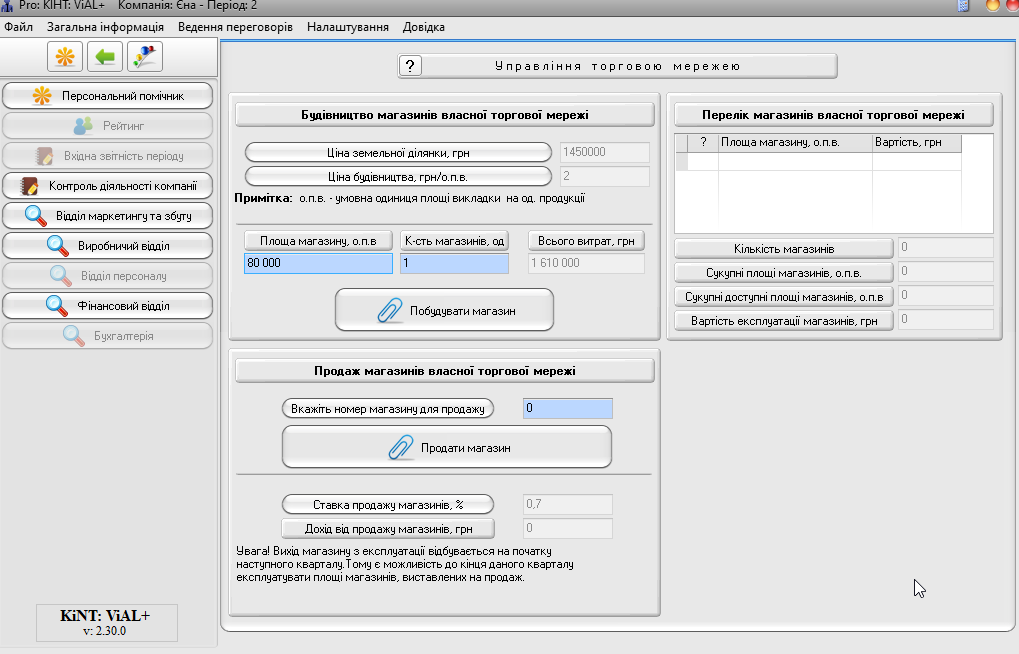
Task: Open the Довідка menu
Action: (424, 27)
